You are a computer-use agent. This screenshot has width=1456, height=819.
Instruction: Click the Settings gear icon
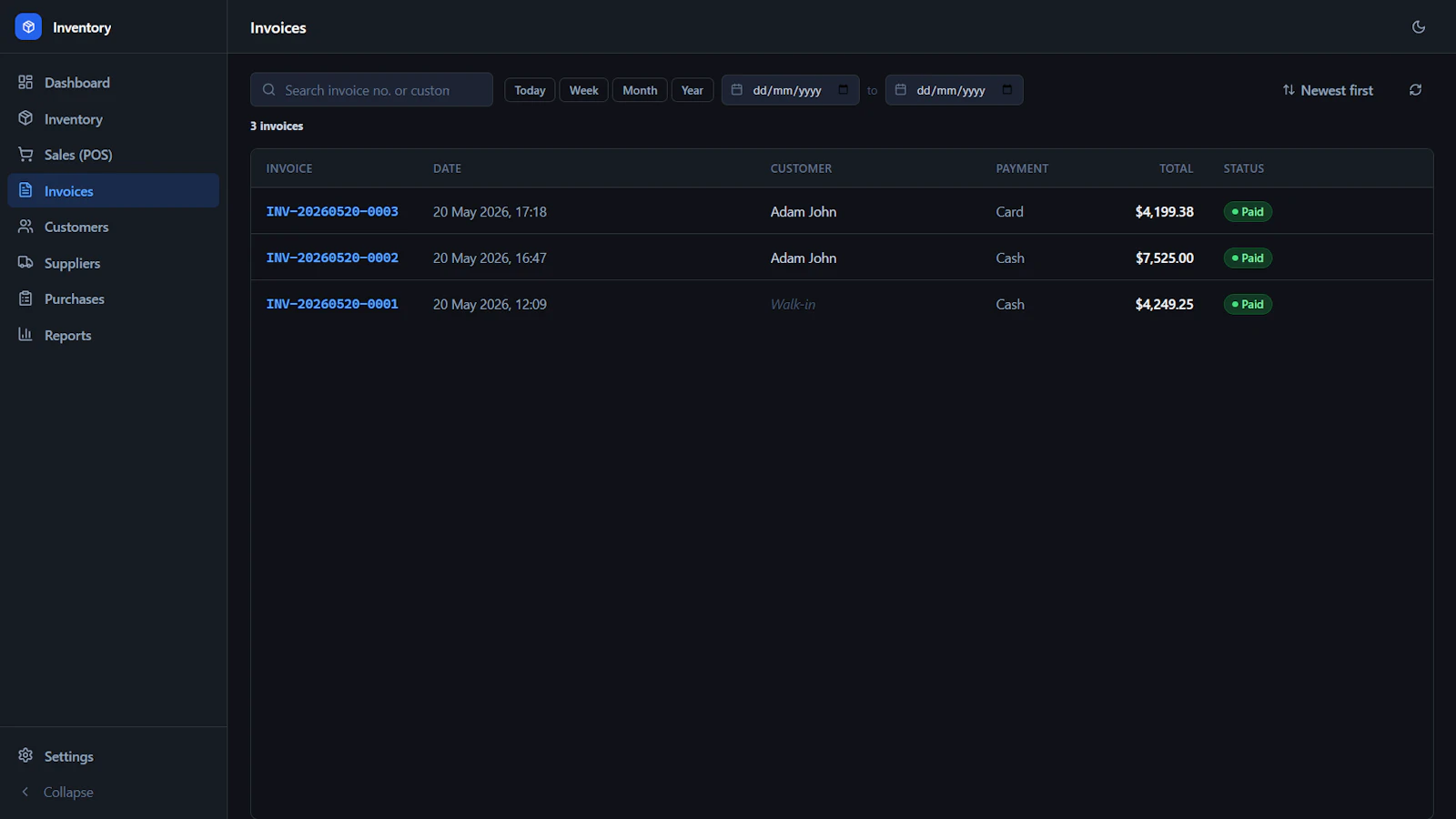pyautogui.click(x=25, y=755)
